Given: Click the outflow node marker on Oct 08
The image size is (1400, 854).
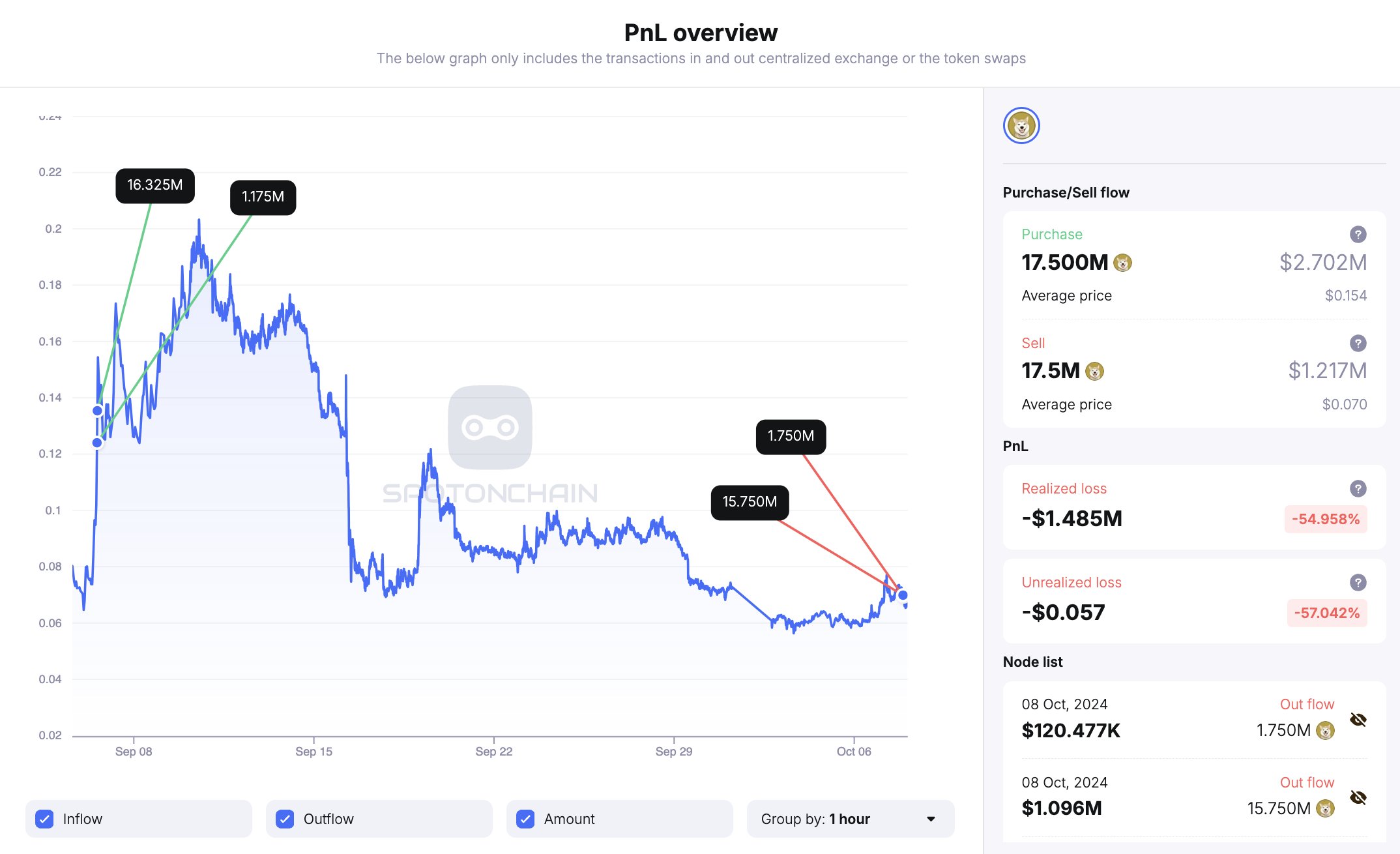Looking at the screenshot, I should [903, 595].
